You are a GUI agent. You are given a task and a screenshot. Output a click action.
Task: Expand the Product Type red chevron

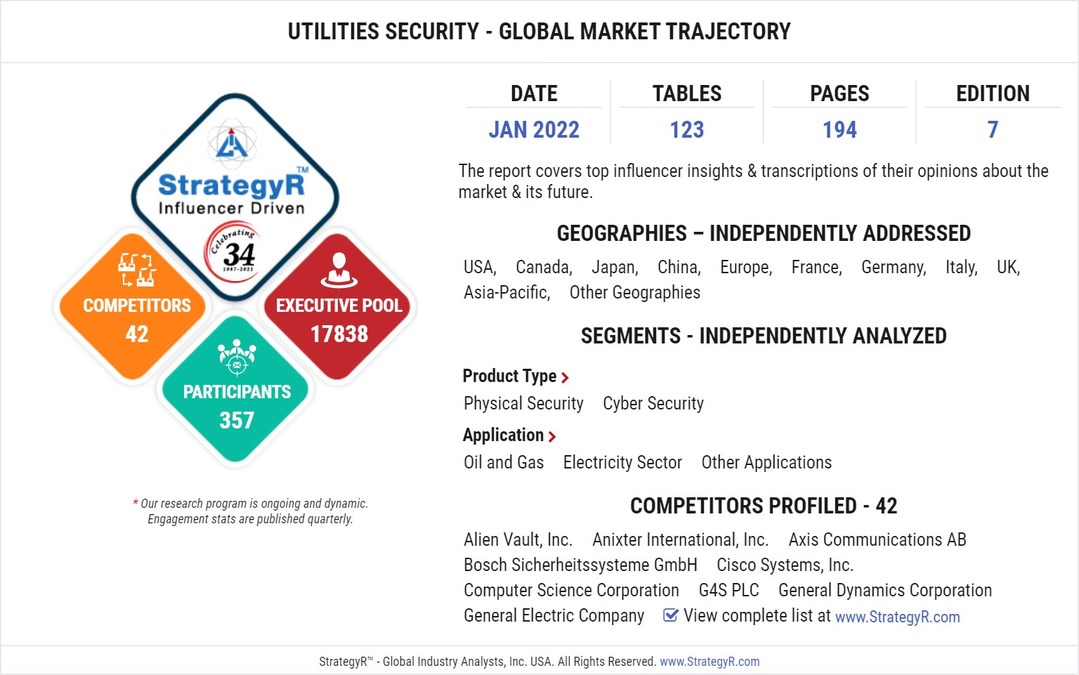[565, 378]
